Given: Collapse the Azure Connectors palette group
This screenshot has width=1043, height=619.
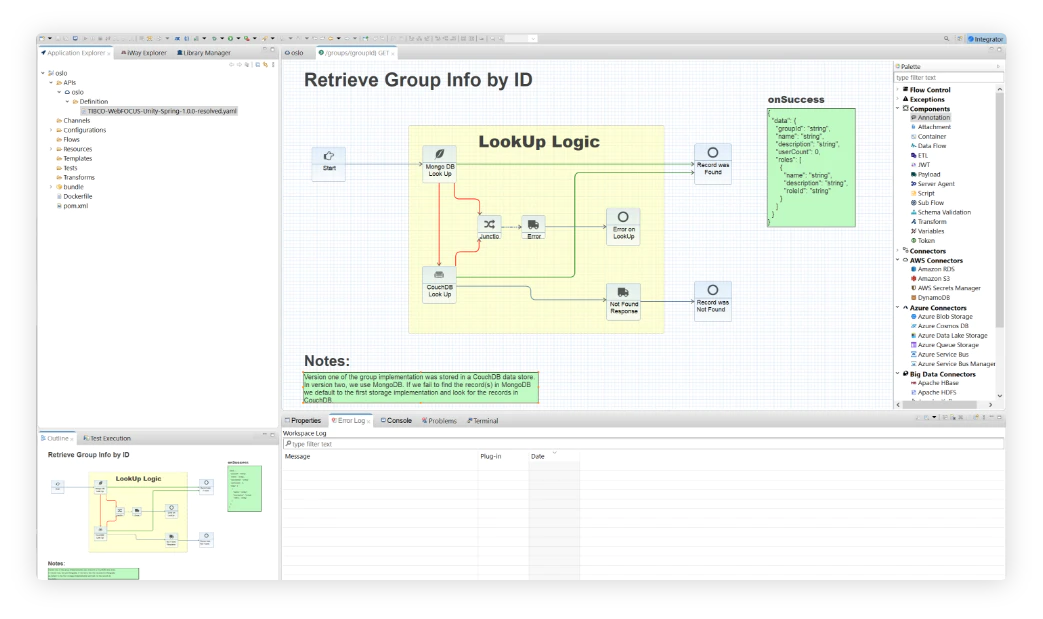Looking at the screenshot, I should pos(898,308).
